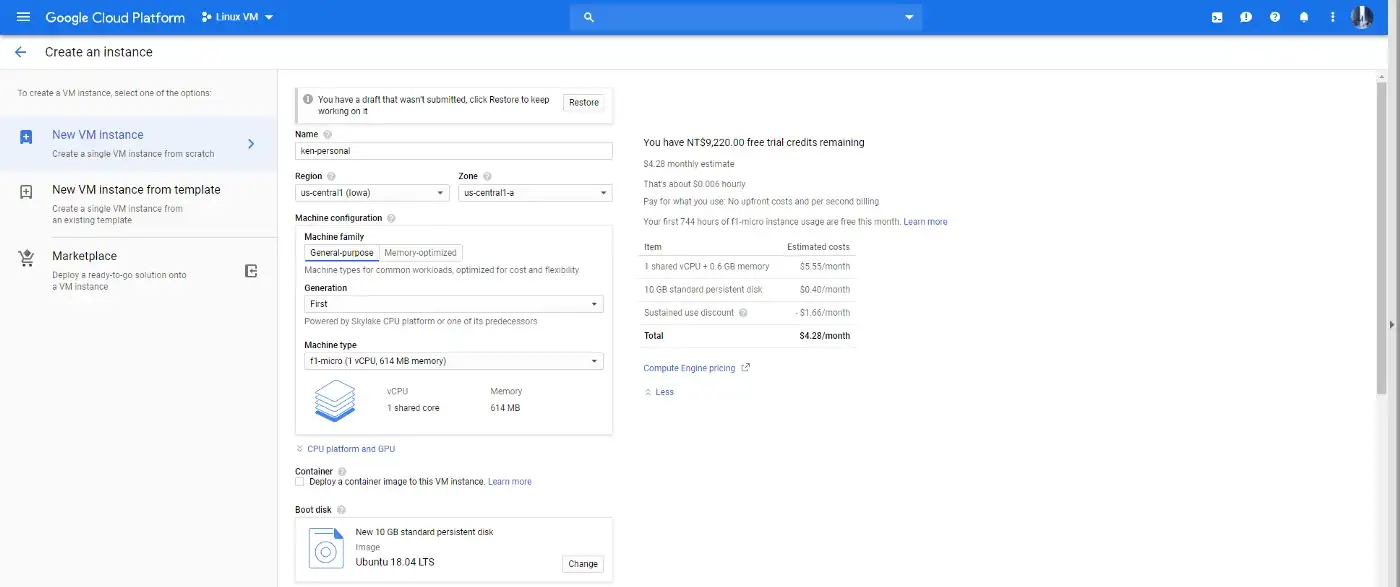Open Container Learn more link
Screen dimensions: 1400x587
point(510,482)
